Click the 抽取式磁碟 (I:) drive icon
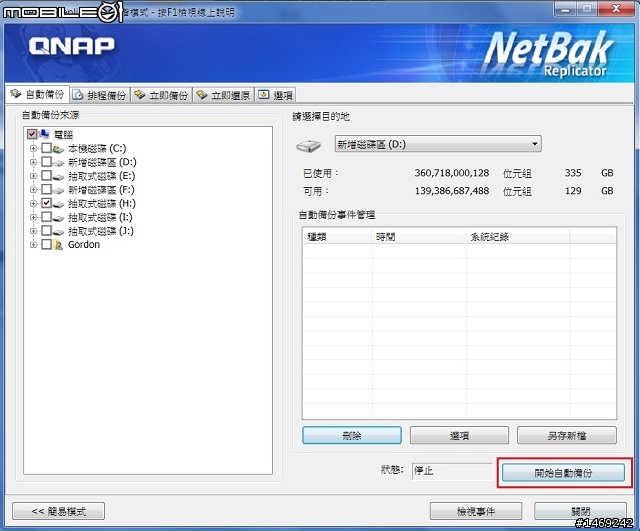Image resolution: width=640 pixels, height=531 pixels. [x=58, y=218]
